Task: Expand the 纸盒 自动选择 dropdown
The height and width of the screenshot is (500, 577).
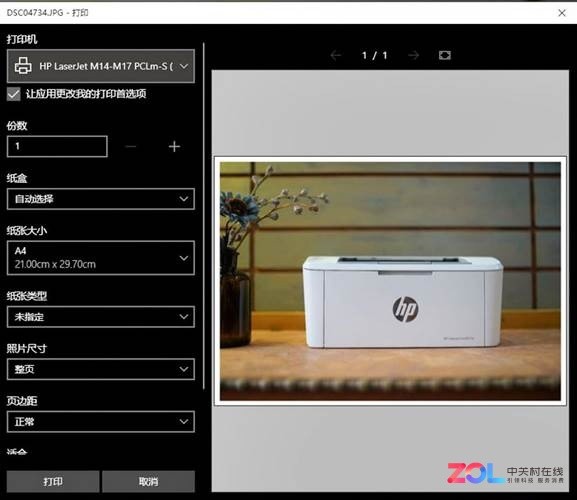Action: click(100, 199)
